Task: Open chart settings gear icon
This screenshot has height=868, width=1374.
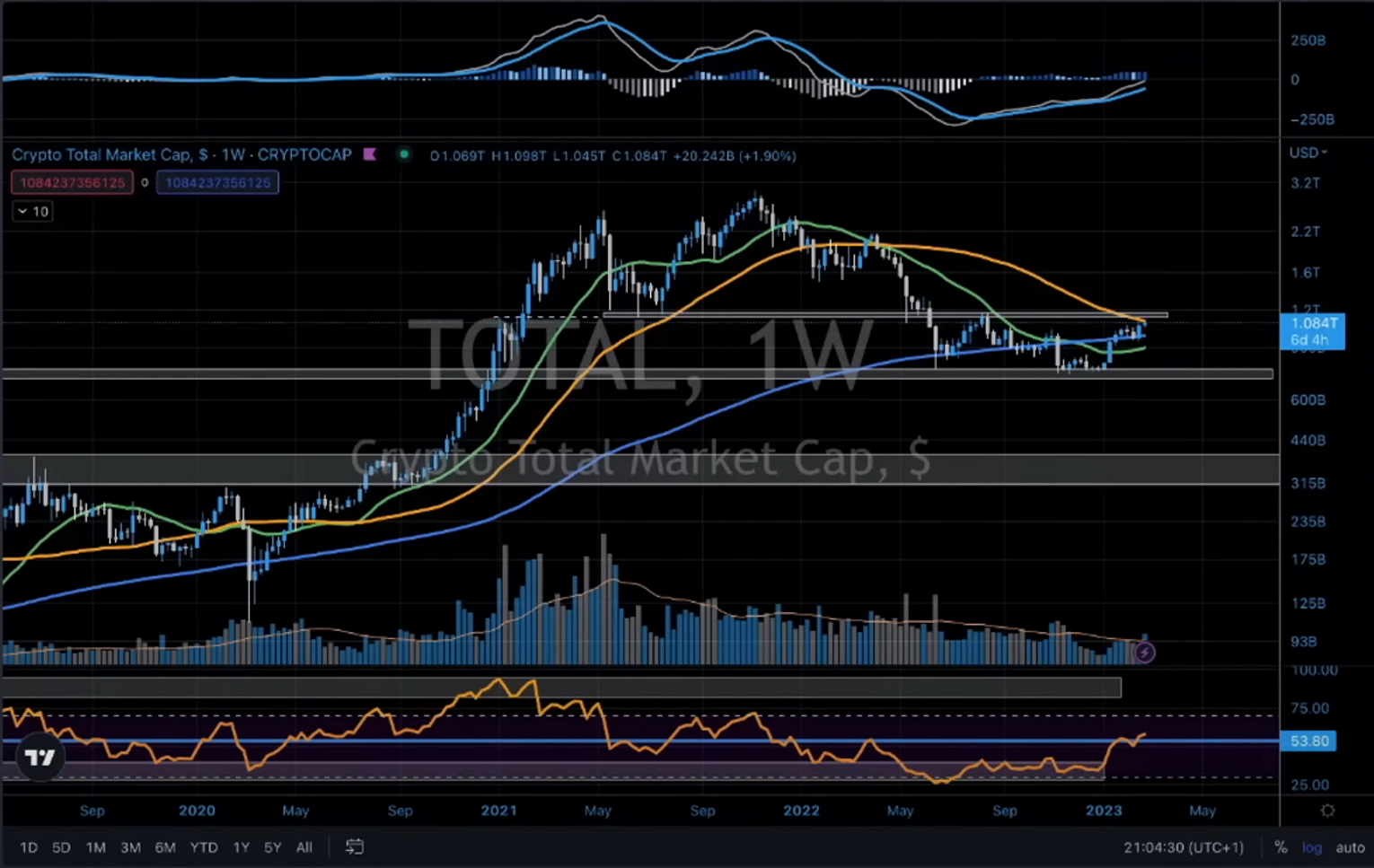Action: (x=1327, y=811)
